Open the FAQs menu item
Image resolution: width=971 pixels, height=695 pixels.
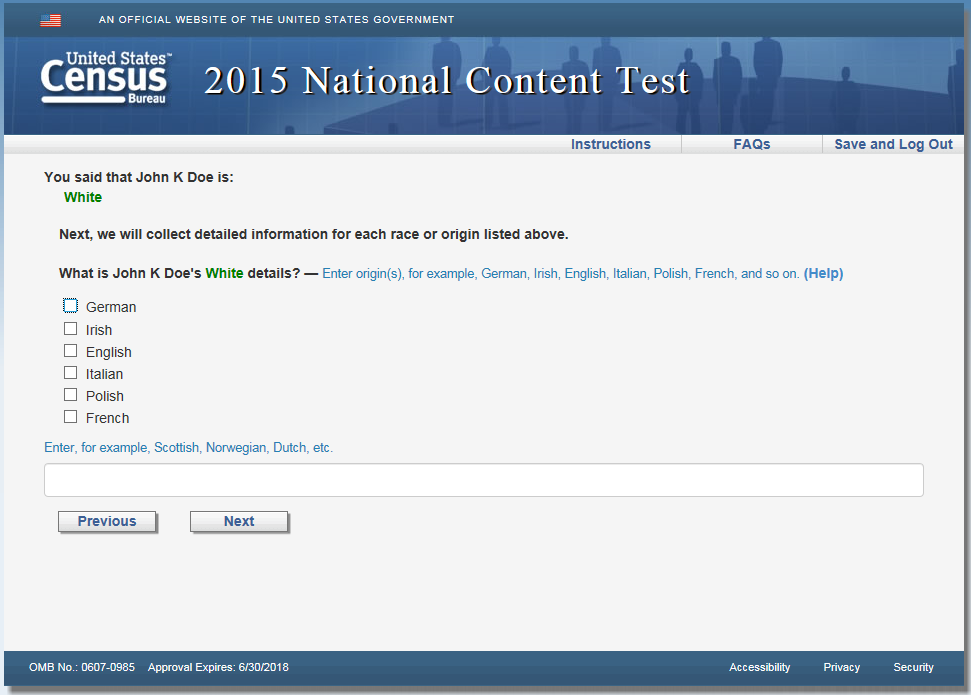point(752,144)
